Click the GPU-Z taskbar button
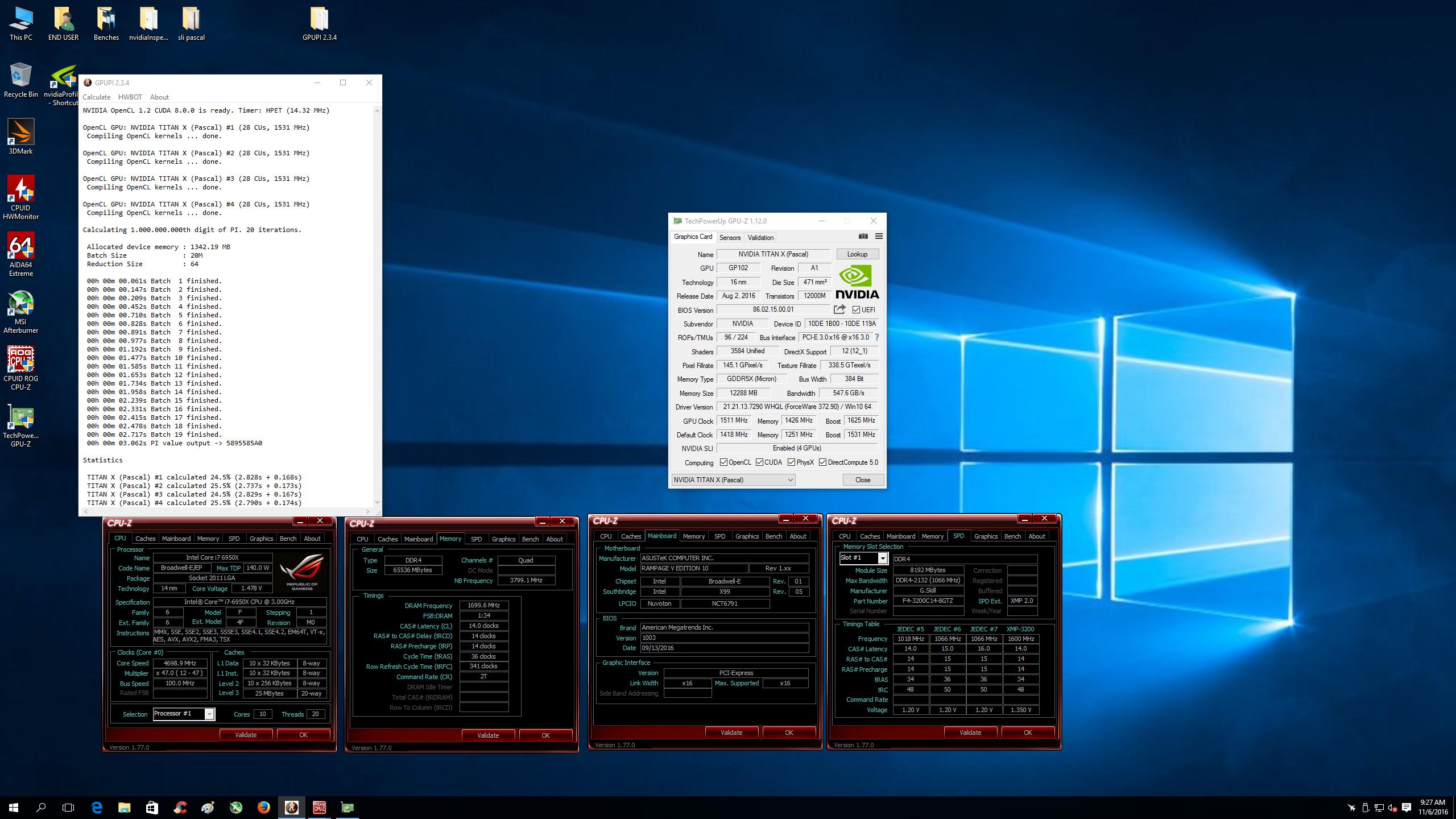 pyautogui.click(x=347, y=807)
